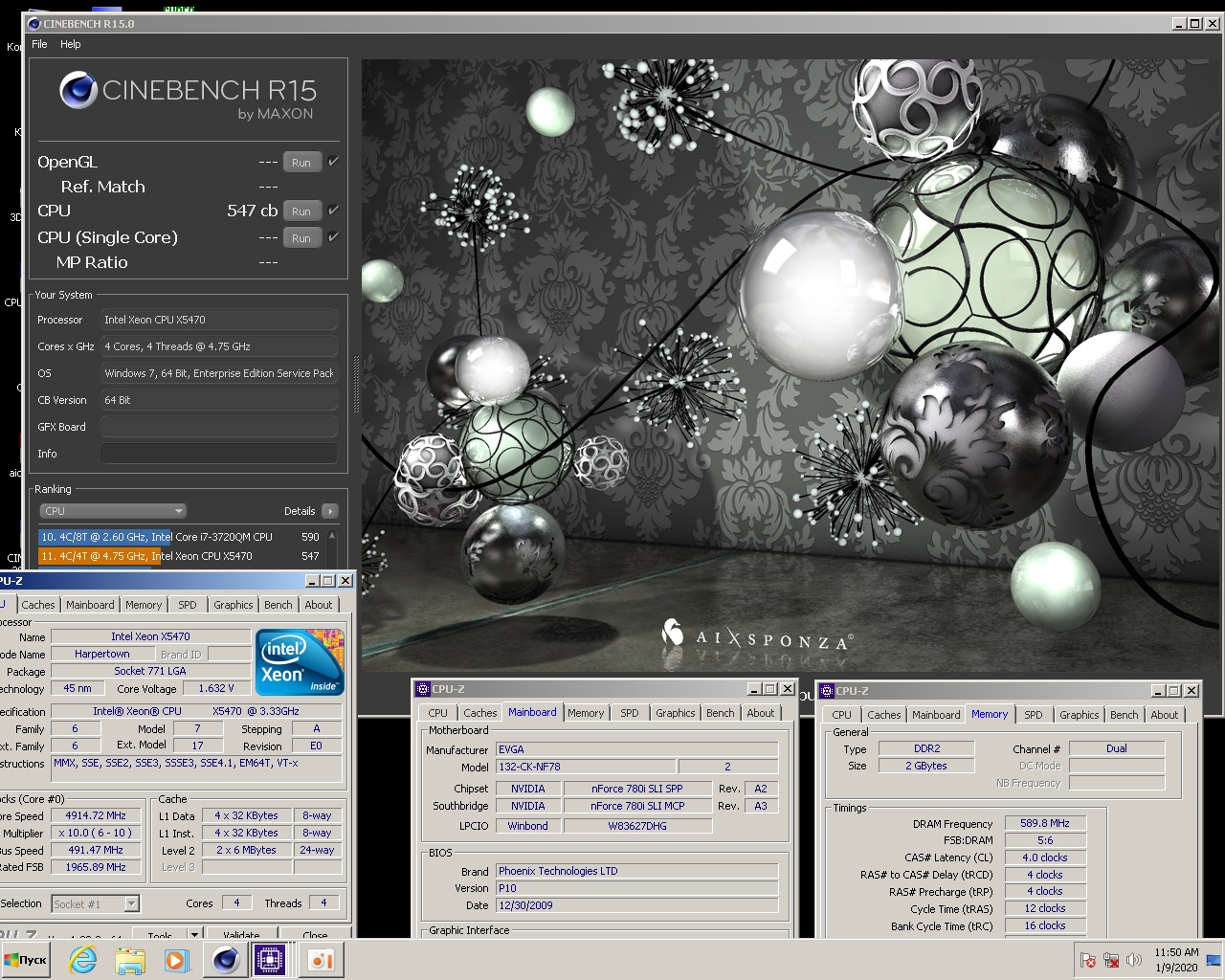The height and width of the screenshot is (980, 1225).
Task: Click the Intel Xeon inside logo in CPU-Z
Action: tap(301, 661)
